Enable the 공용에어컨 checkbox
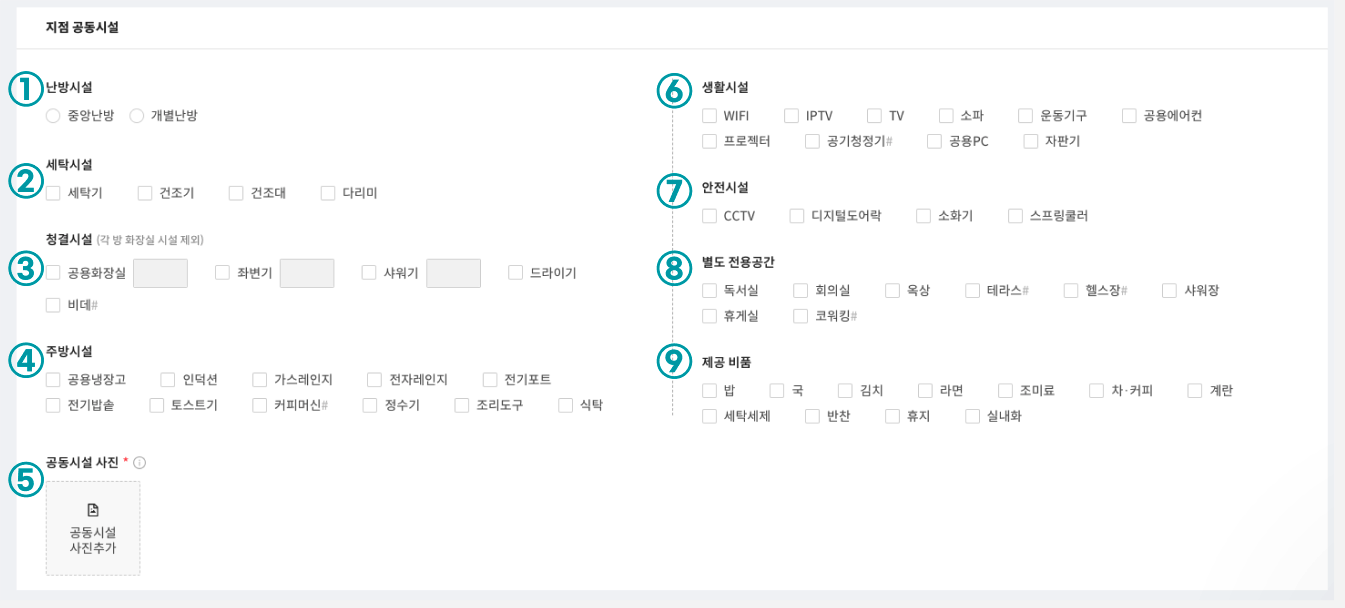 [1129, 116]
